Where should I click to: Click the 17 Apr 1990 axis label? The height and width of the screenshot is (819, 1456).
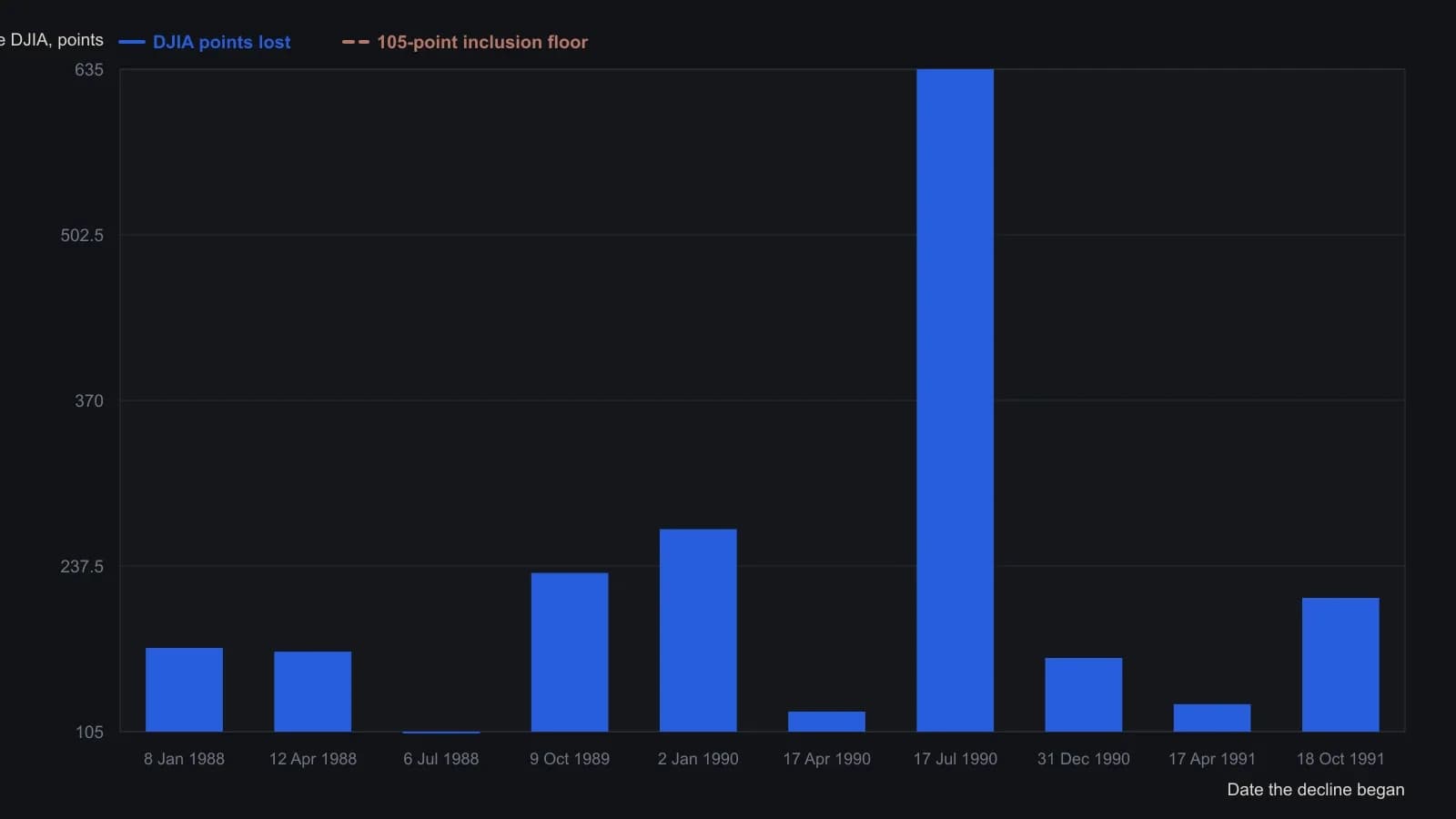tap(826, 759)
